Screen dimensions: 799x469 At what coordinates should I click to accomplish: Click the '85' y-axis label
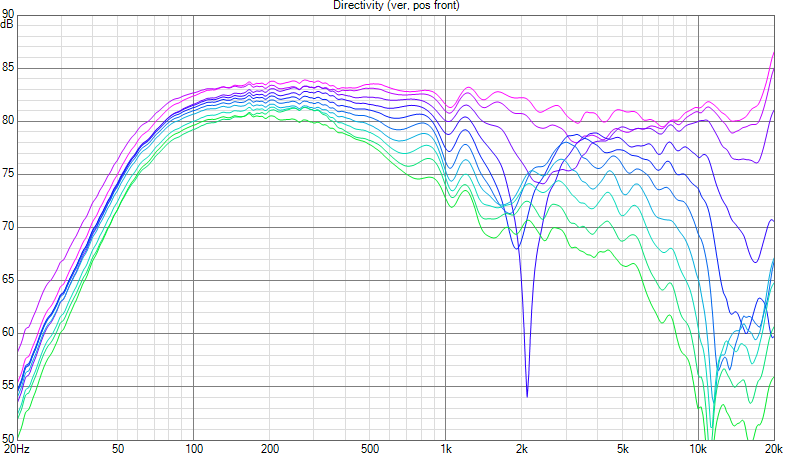point(8,67)
